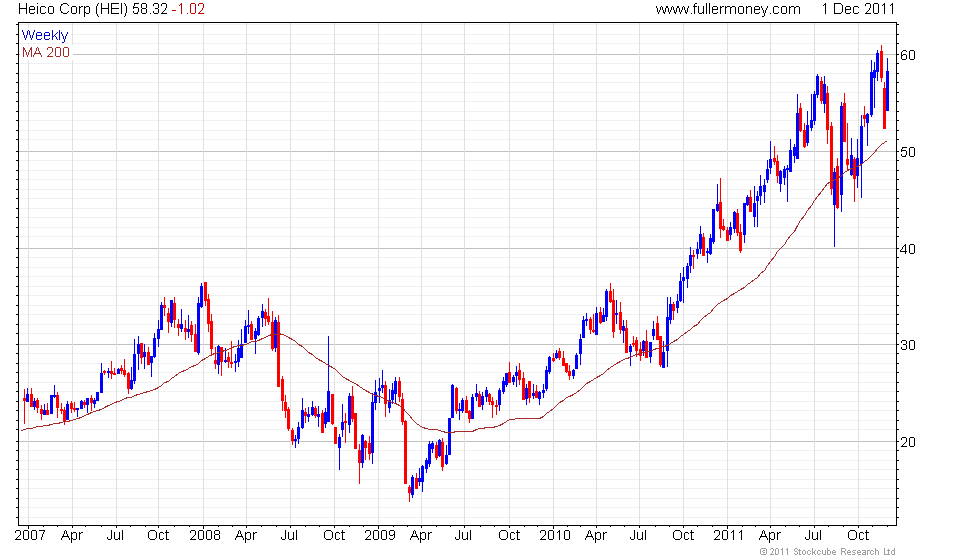Screen dimensions: 980x560
Task: Click the 50 price axis label
Action: pos(908,152)
